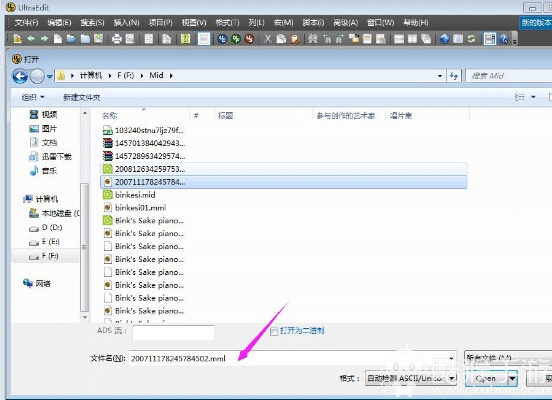Click the binoculars find icon
The image size is (552, 400).
click(313, 38)
